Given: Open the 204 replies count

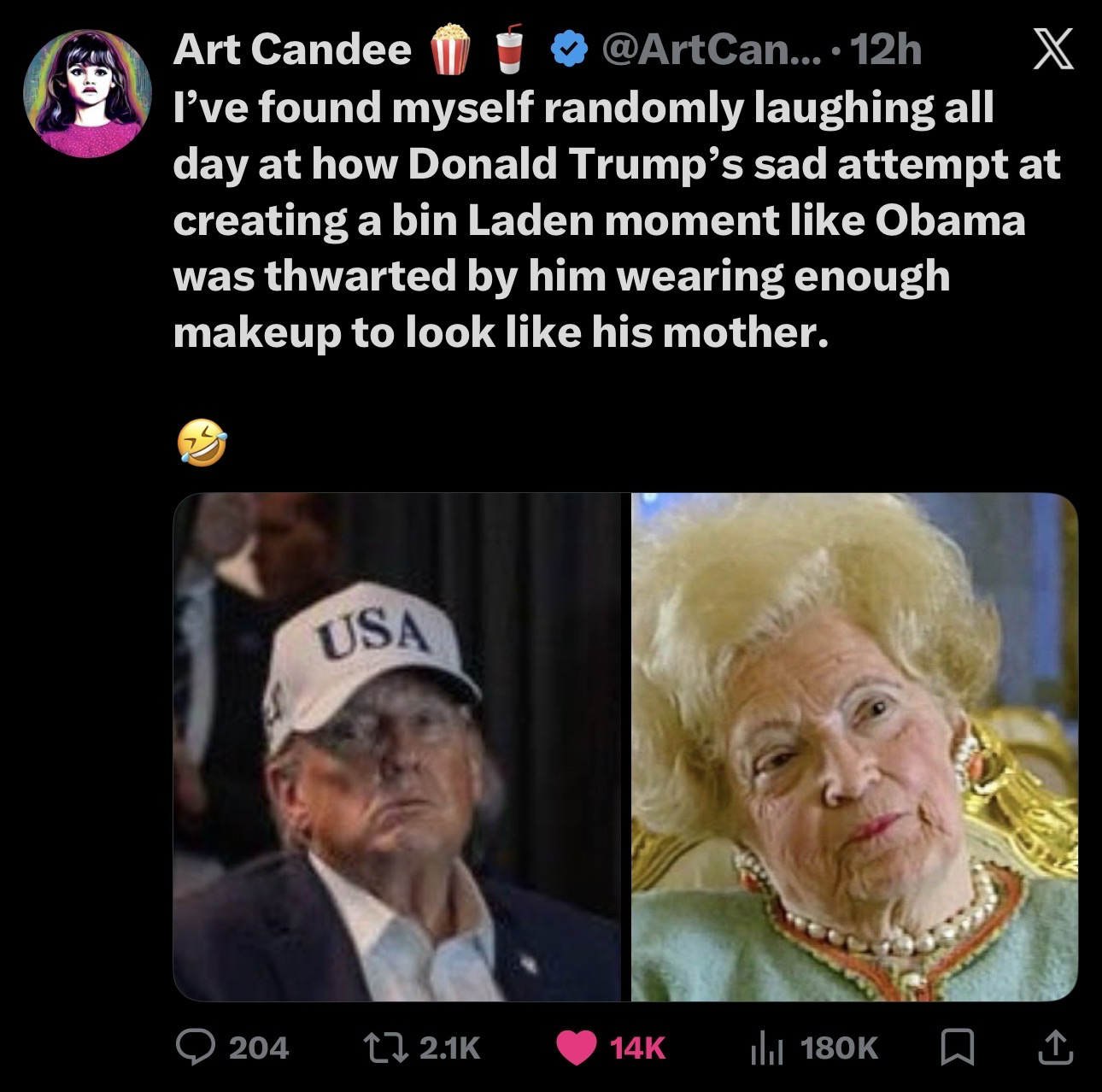Looking at the screenshot, I should point(260,1046).
